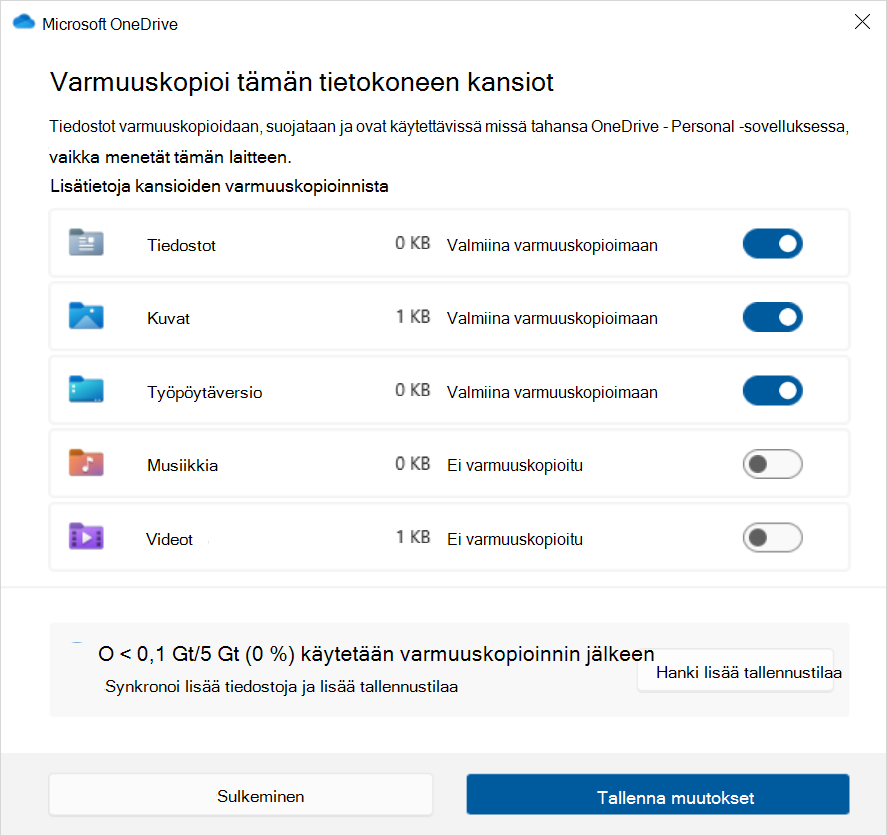Click the Musiikkia folder label
This screenshot has width=887, height=836.
coord(182,466)
